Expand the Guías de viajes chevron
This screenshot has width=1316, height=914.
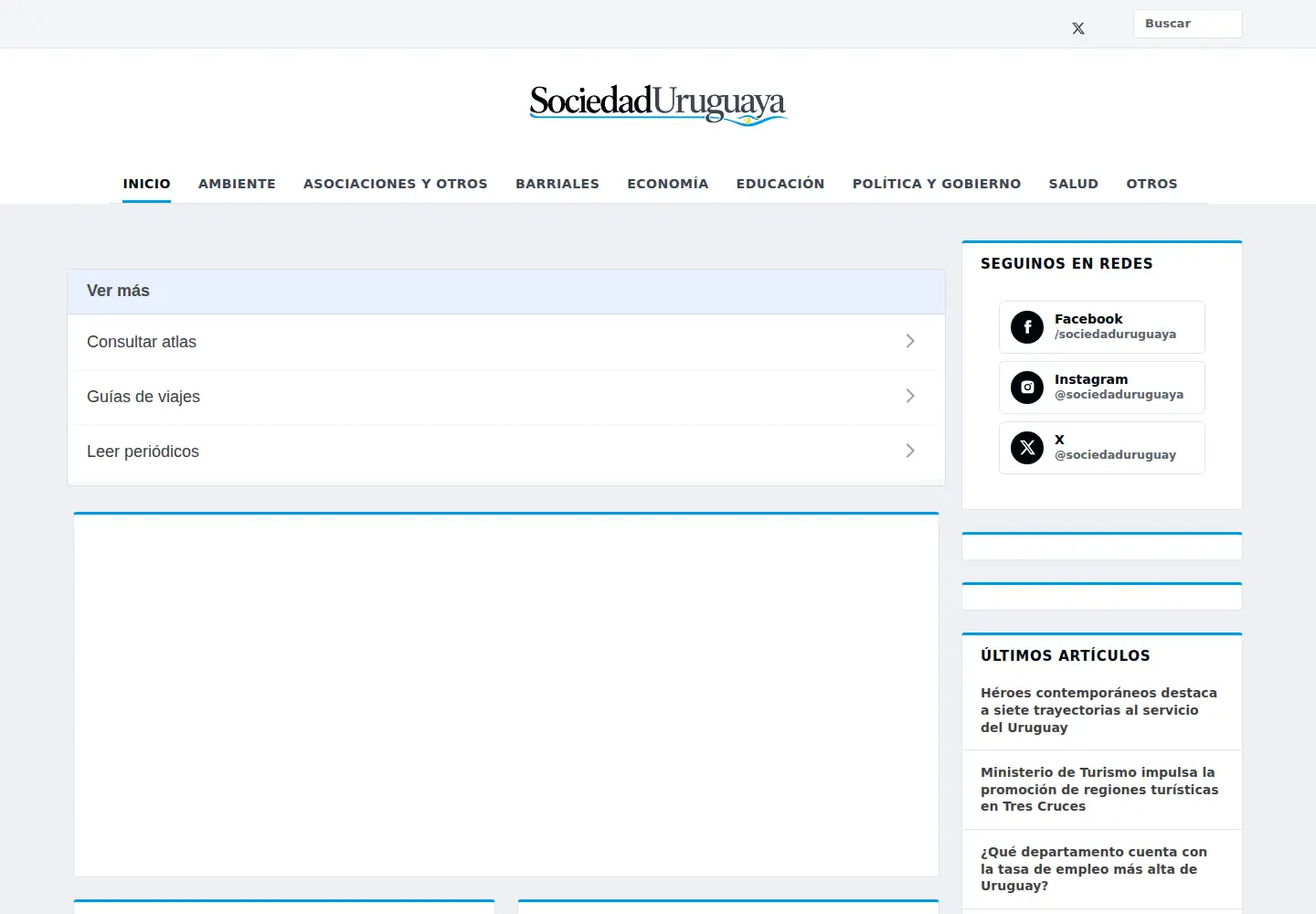(910, 396)
